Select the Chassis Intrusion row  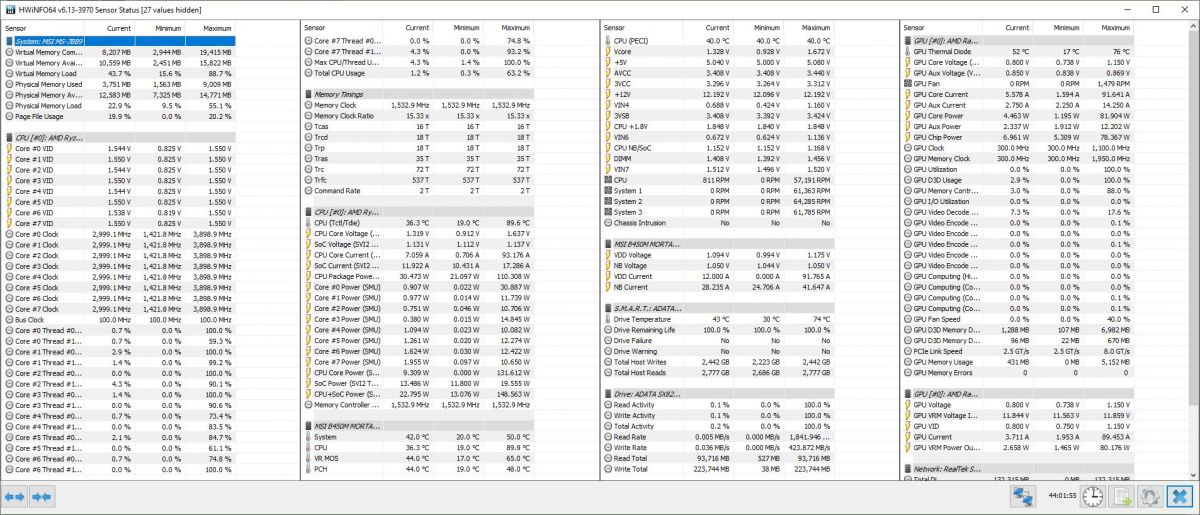pyautogui.click(x=719, y=223)
